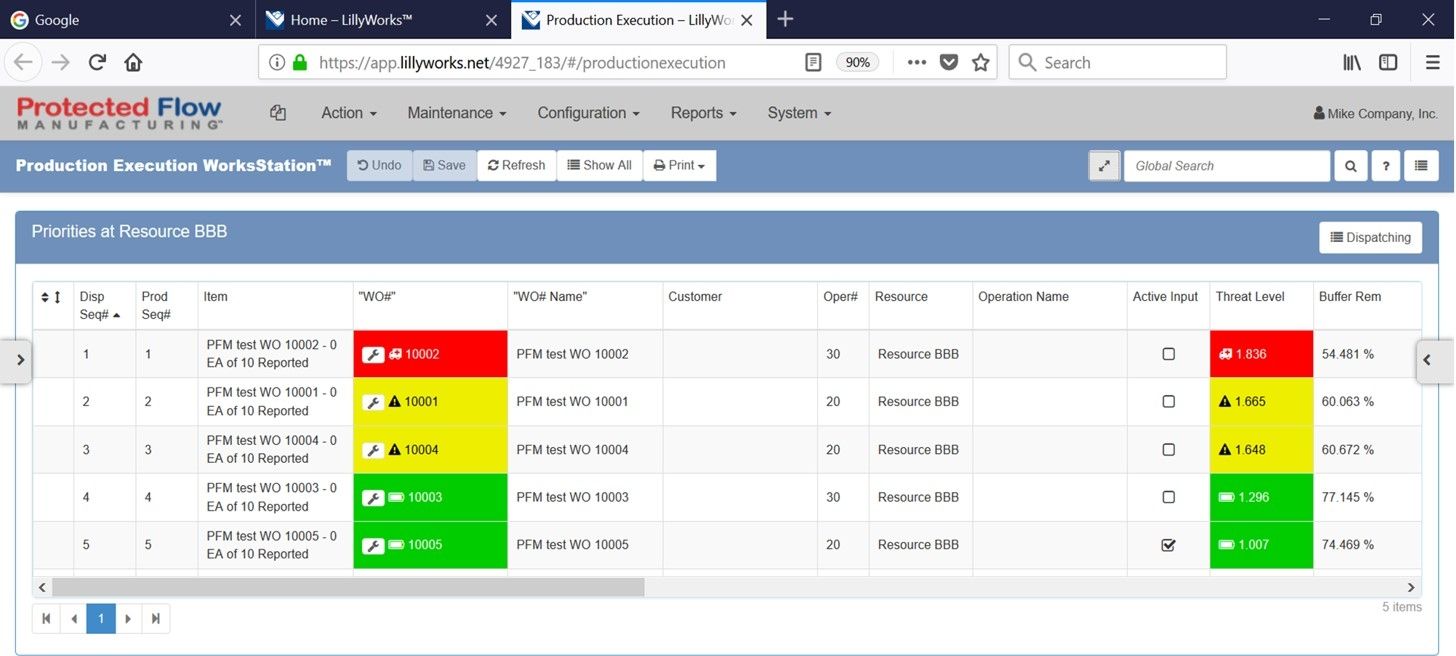Uncheck Active Input for WO 10005 row

(x=1168, y=545)
